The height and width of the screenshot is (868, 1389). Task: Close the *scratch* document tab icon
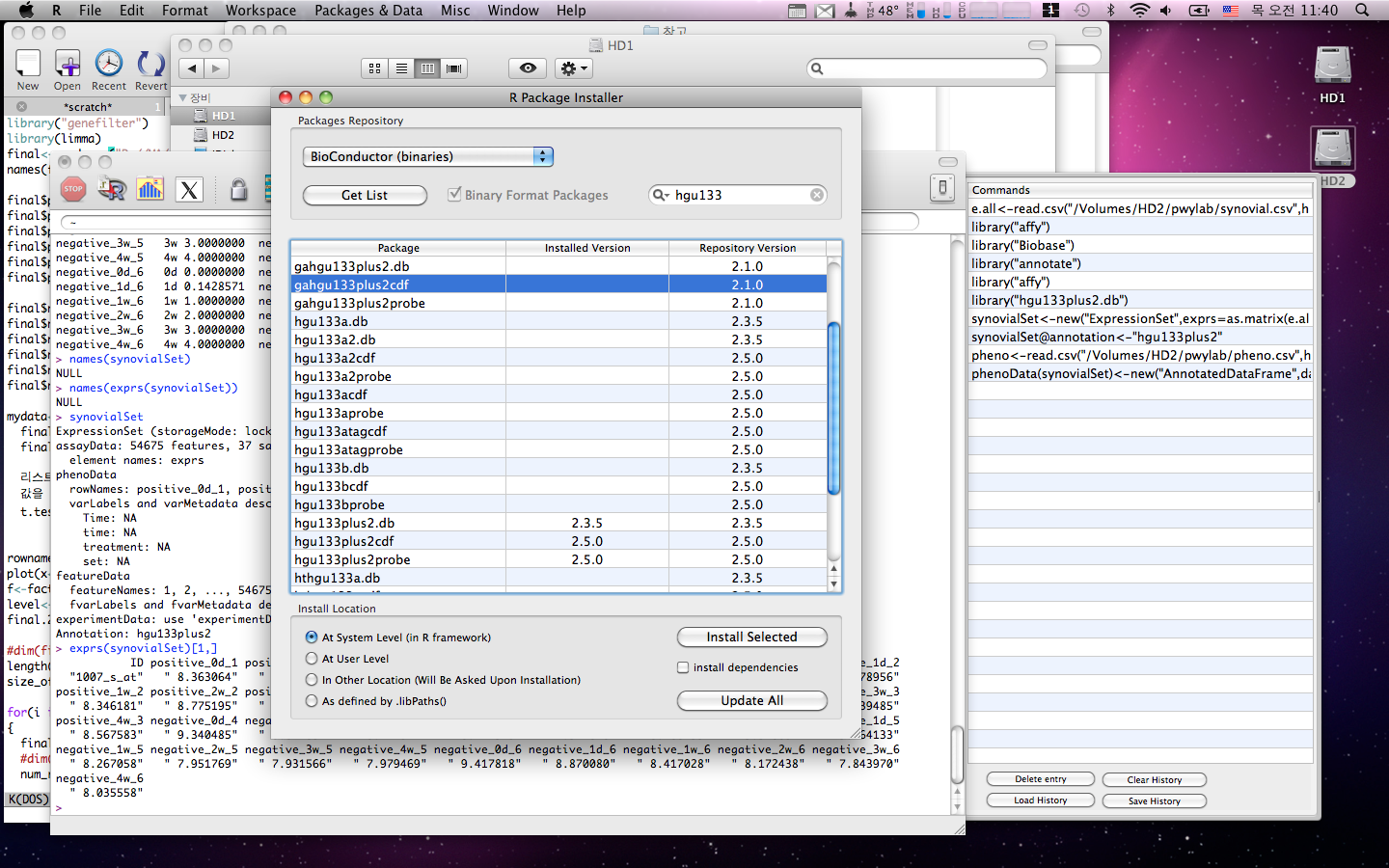[x=21, y=107]
